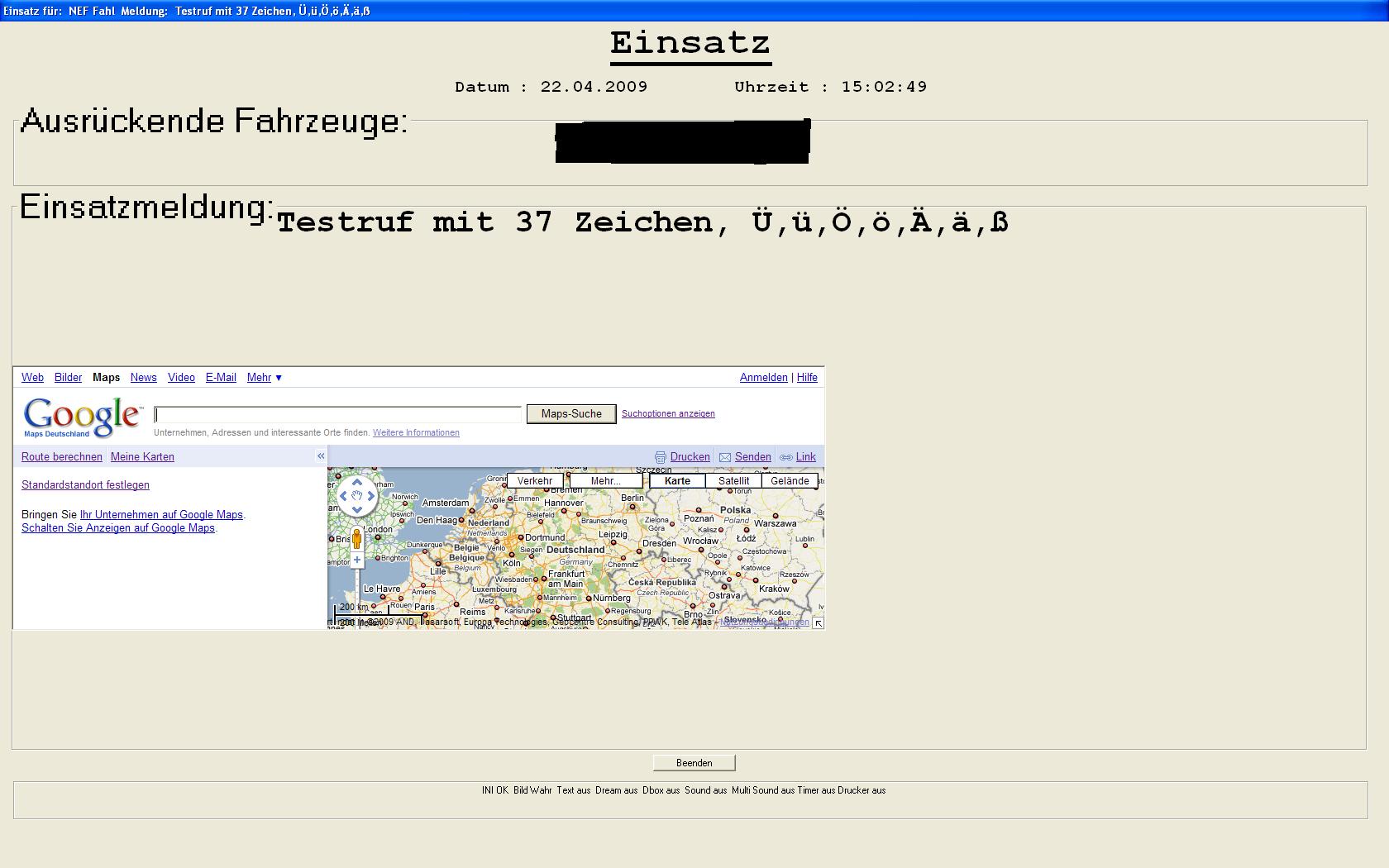Click the Route berechnen link

click(62, 457)
